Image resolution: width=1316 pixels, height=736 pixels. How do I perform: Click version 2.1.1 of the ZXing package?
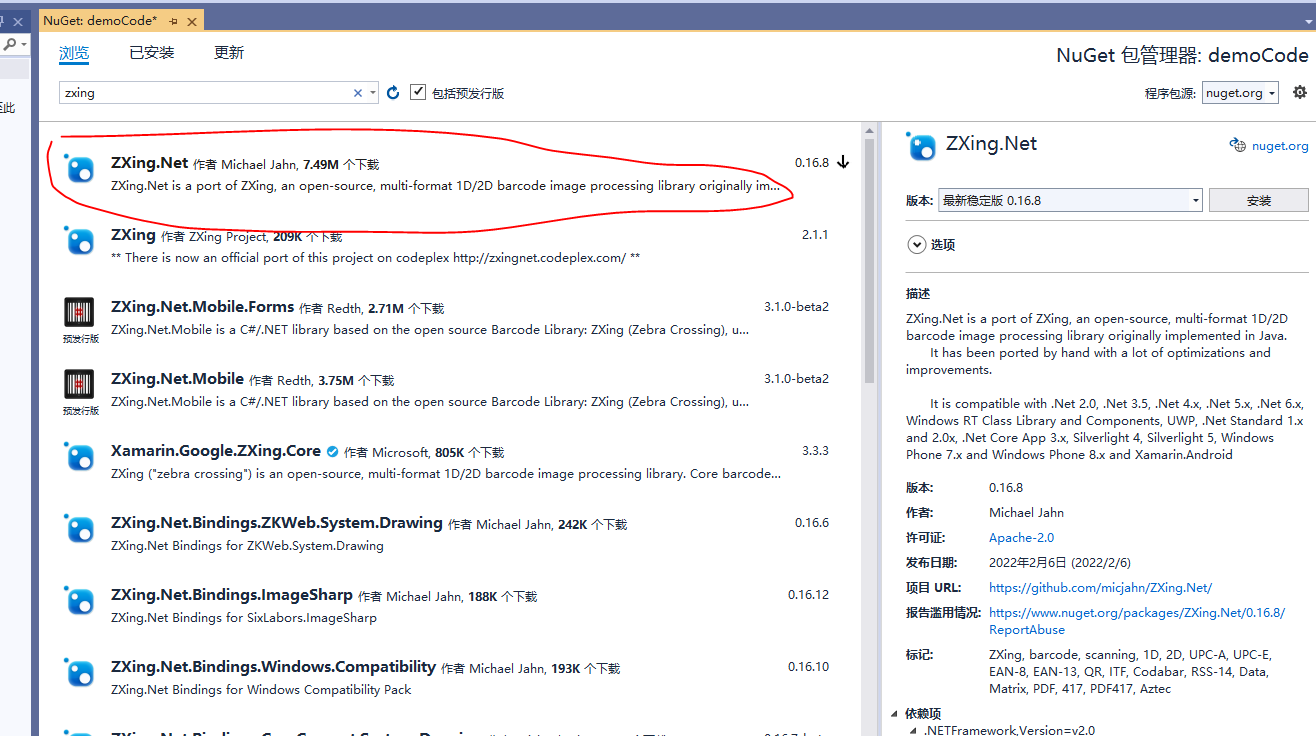click(x=815, y=234)
